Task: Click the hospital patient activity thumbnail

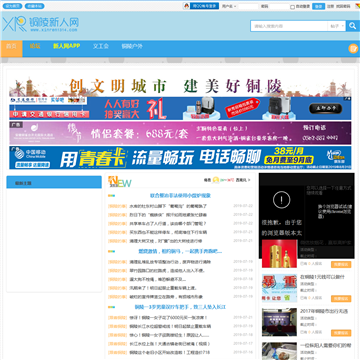Action: 279,351
